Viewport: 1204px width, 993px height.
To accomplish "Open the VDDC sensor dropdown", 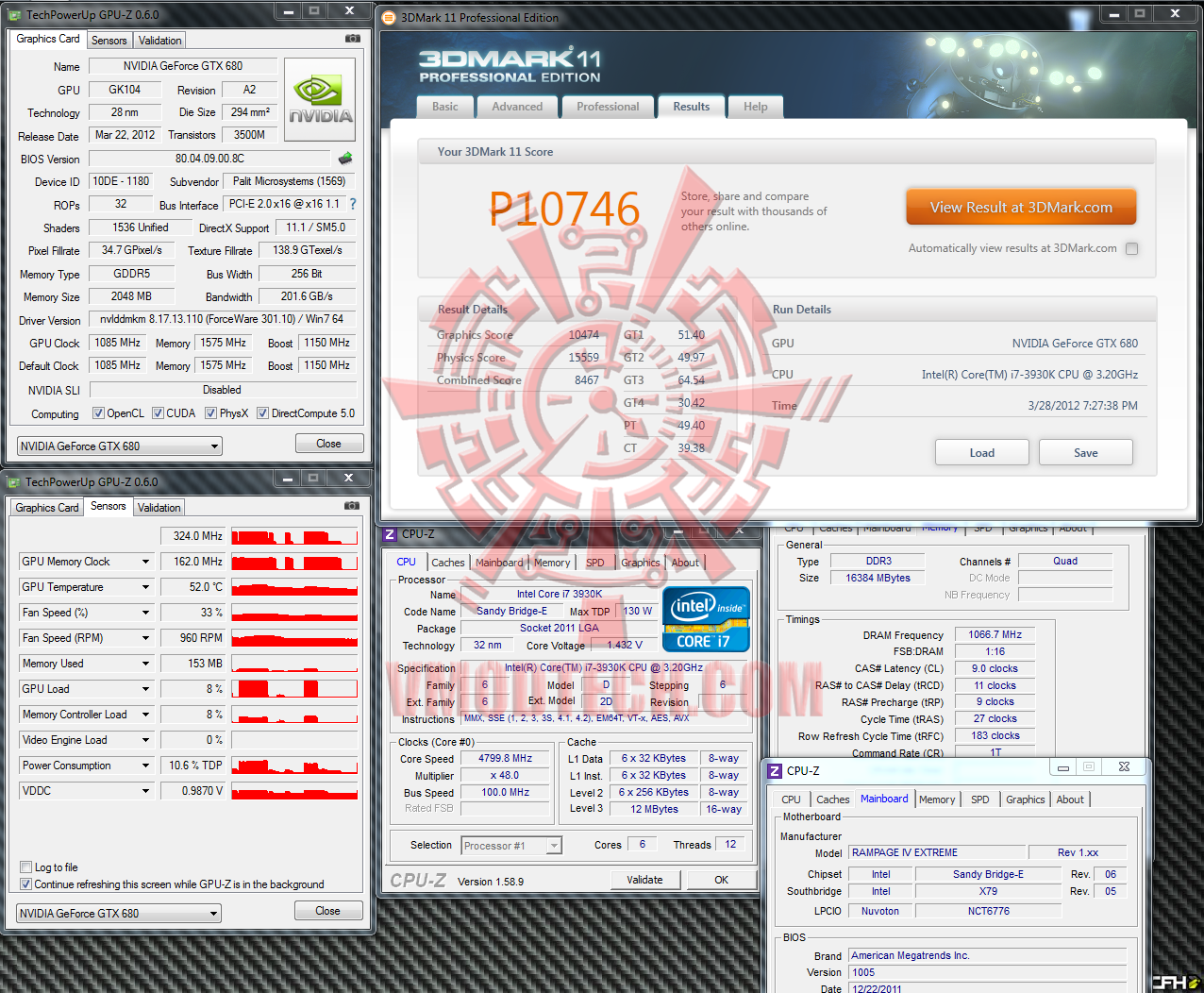I will (x=146, y=791).
